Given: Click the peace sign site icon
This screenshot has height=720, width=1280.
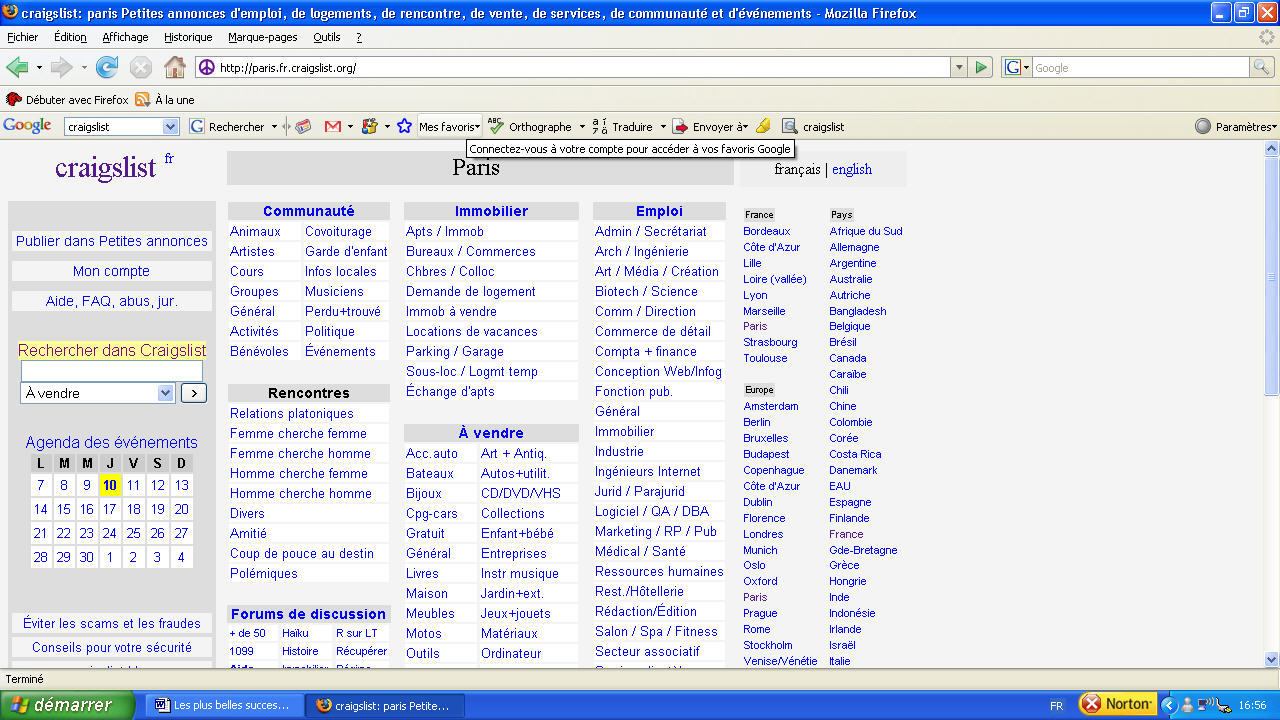Looking at the screenshot, I should 207,68.
